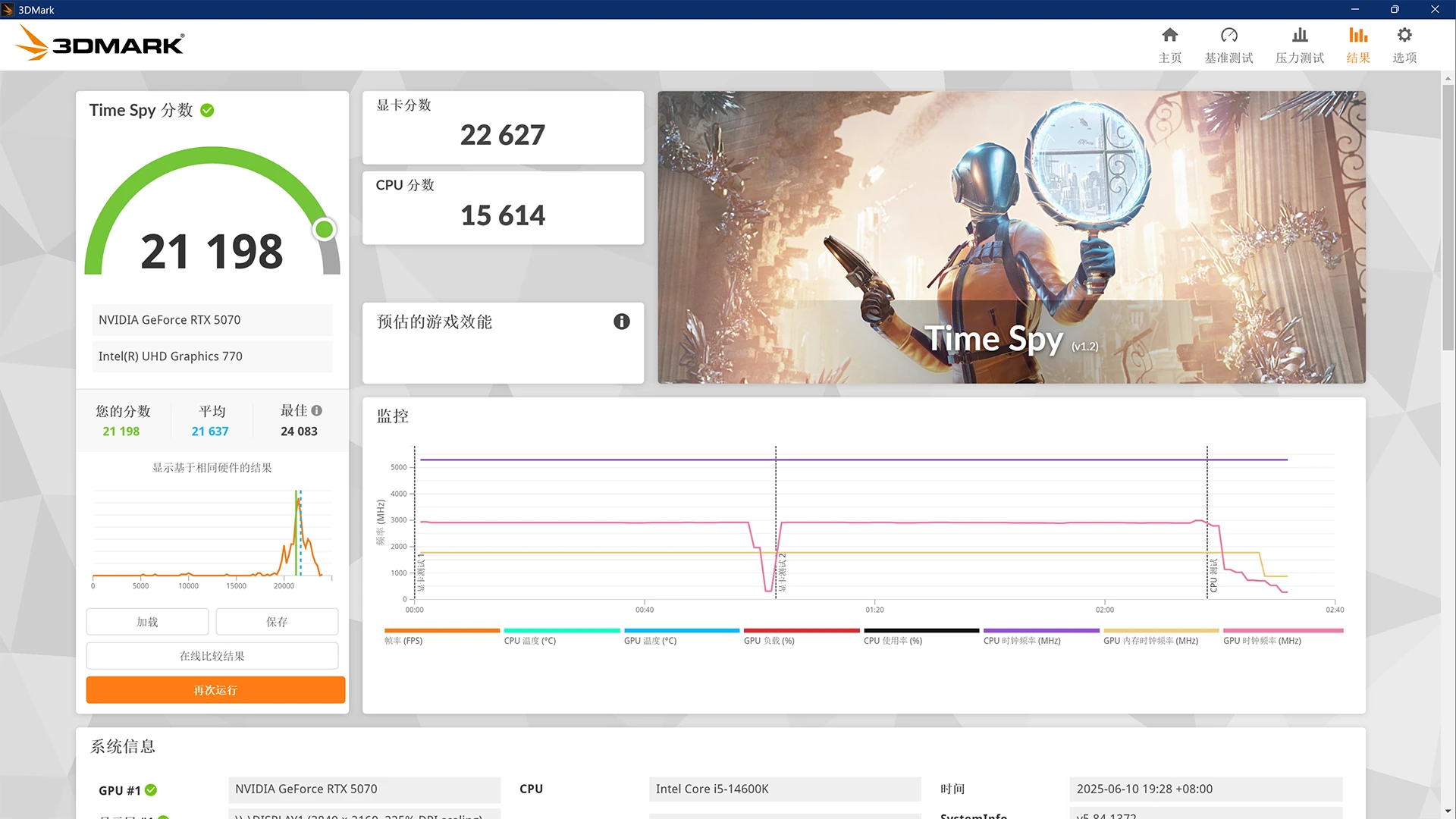The image size is (1456, 819).
Task: Click NVIDIA GeForce RTX 5070 under score gauge
Action: pyautogui.click(x=212, y=320)
